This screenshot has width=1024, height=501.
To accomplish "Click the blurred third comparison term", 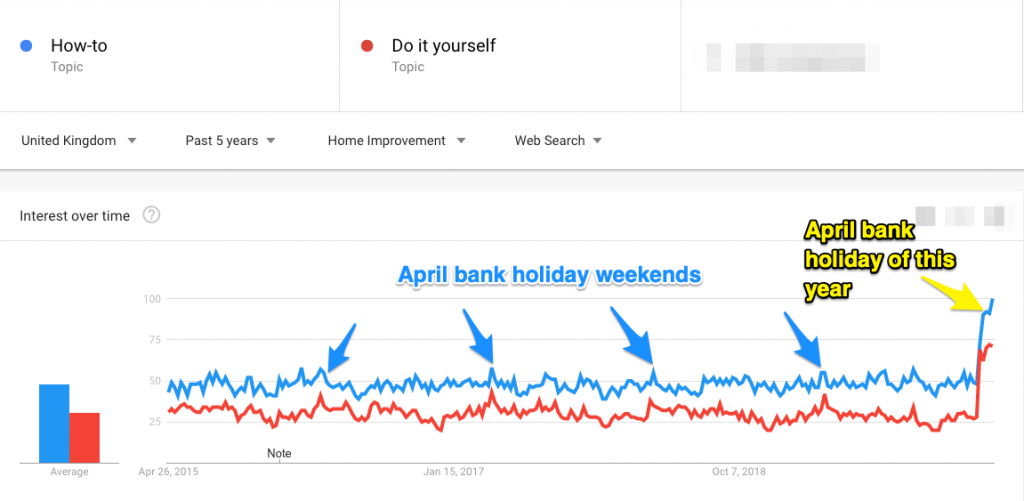I will click(x=785, y=57).
